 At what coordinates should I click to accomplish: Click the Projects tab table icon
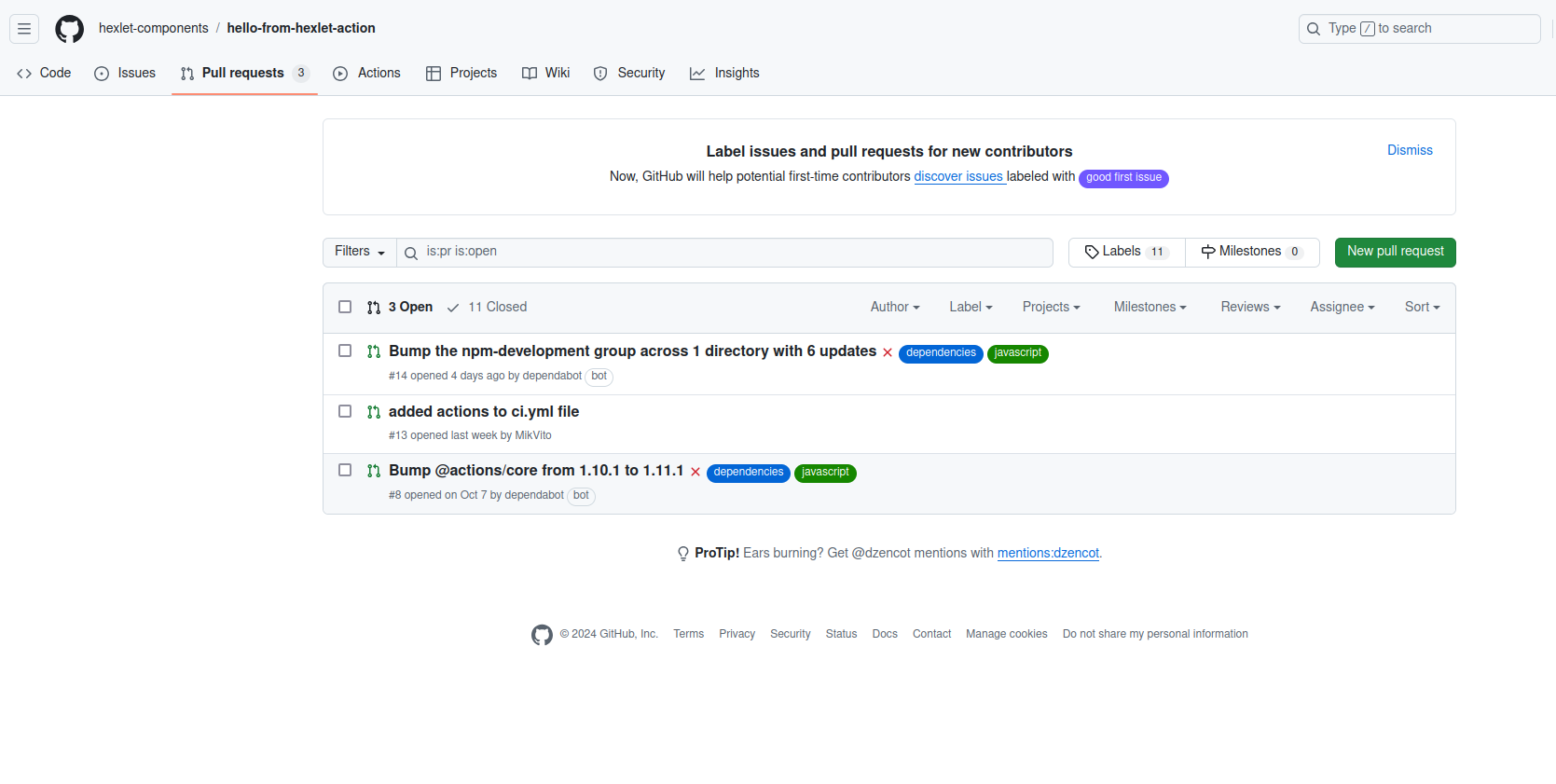434,74
